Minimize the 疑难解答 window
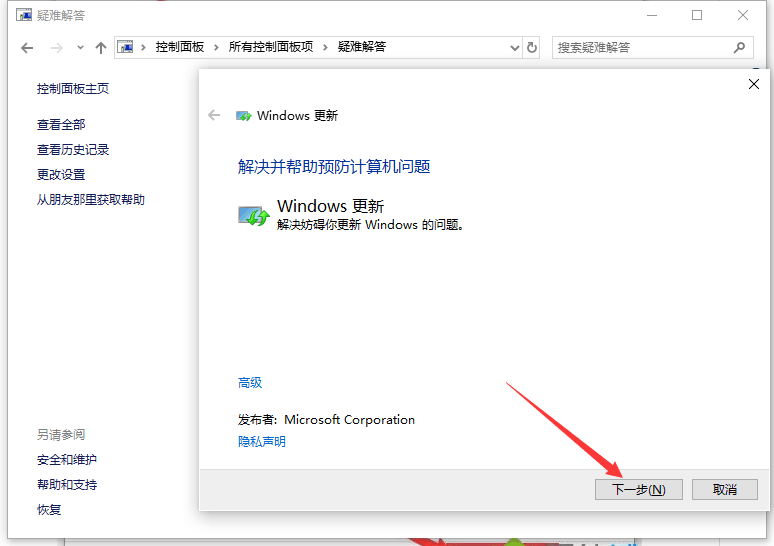774x546 pixels. (x=652, y=15)
